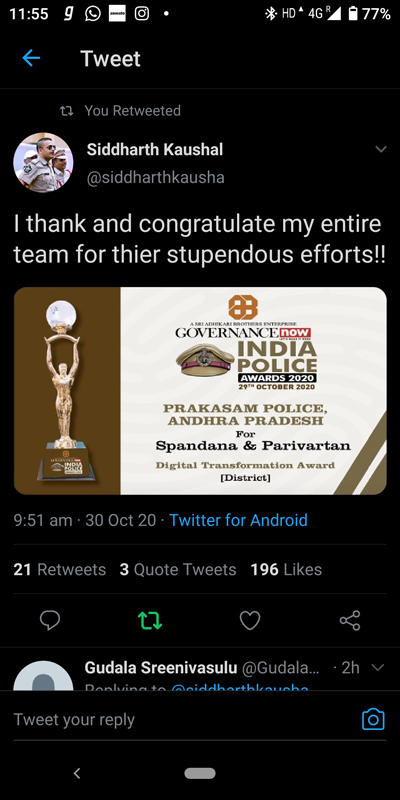Undo retweet using green retweet icon
400x800 pixels.
click(150, 620)
